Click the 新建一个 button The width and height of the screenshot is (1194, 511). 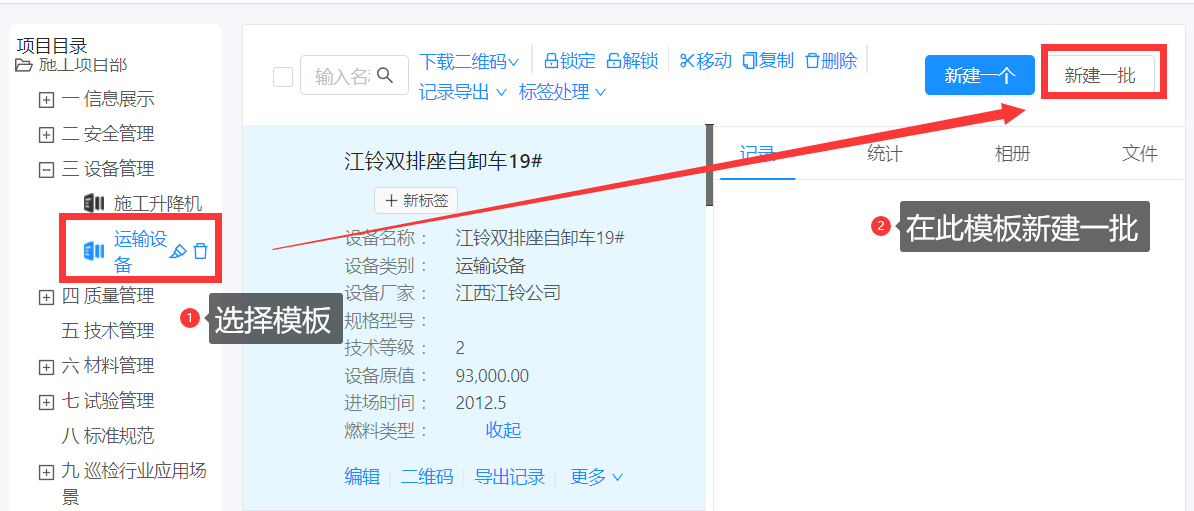pos(979,76)
